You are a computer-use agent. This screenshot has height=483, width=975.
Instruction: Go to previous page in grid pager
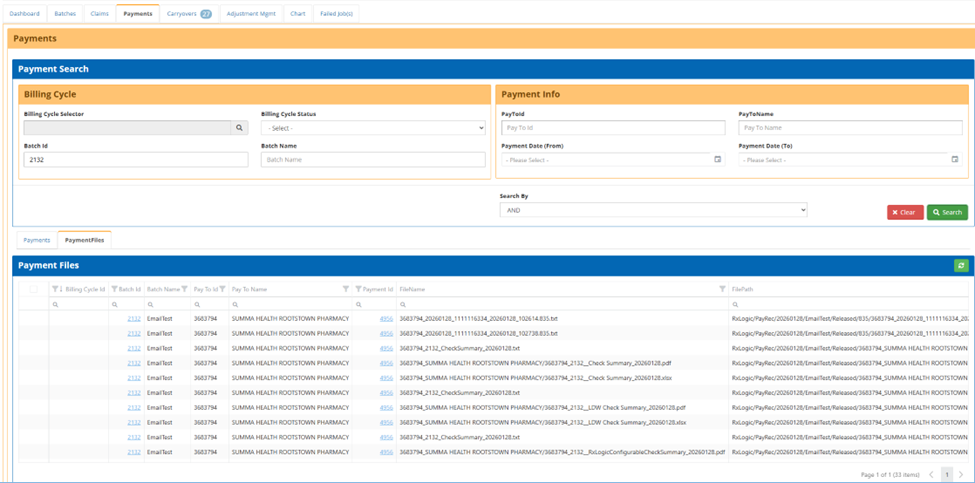(x=931, y=474)
